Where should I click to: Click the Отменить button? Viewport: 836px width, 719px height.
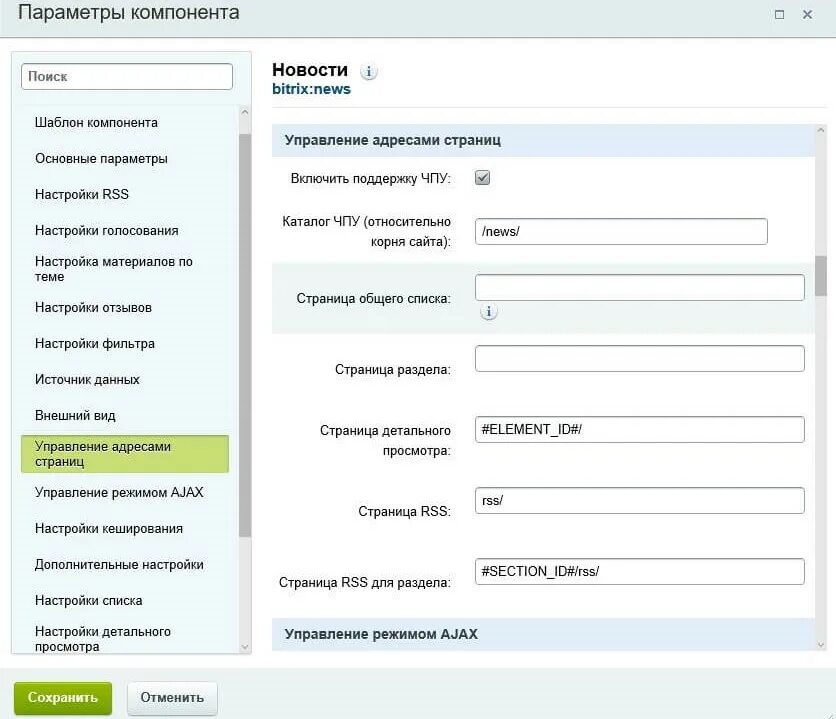[x=172, y=698]
